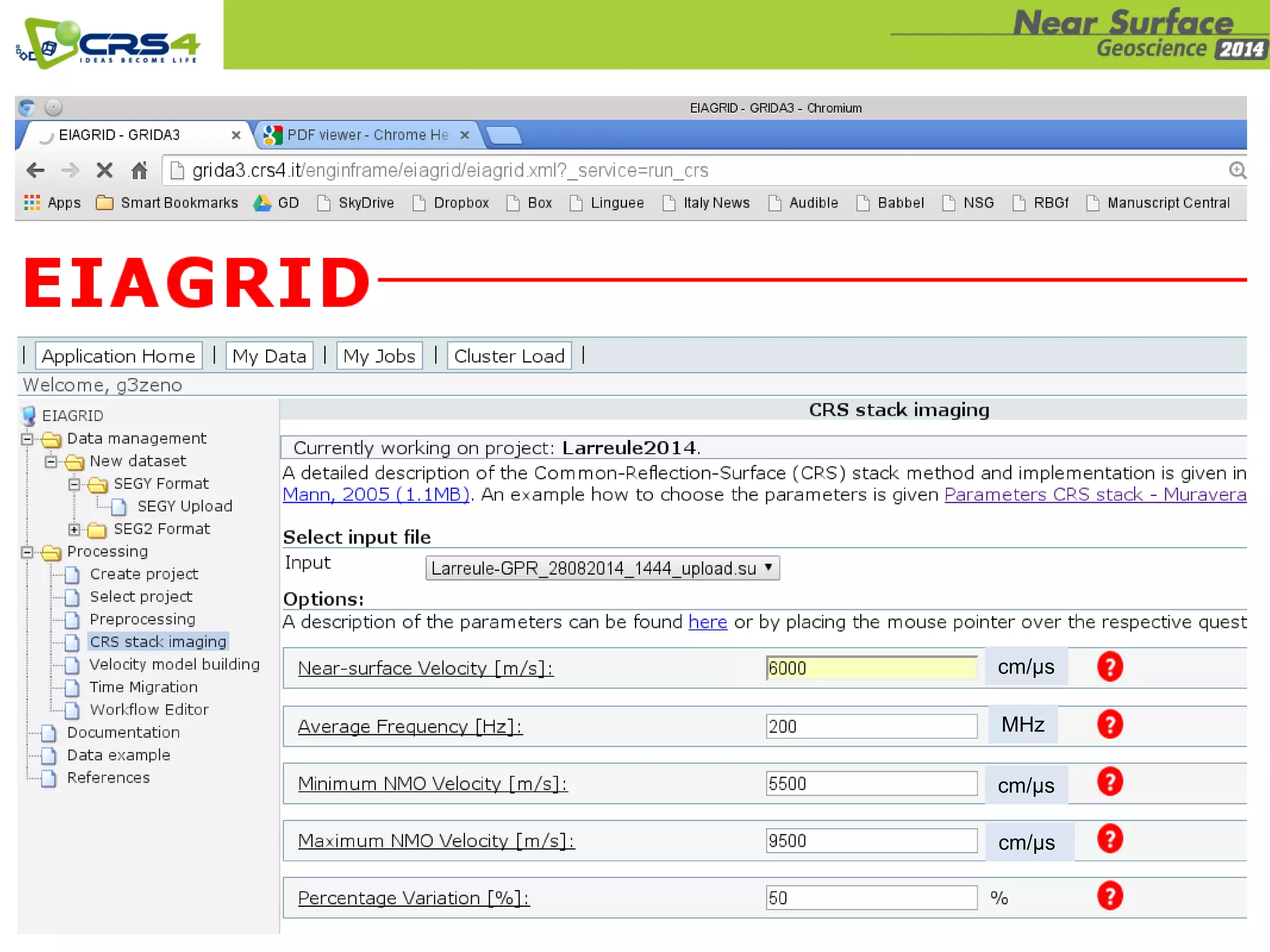Image resolution: width=1270 pixels, height=952 pixels.
Task: Click the zoom magnifier icon in address bar
Action: [x=1237, y=170]
